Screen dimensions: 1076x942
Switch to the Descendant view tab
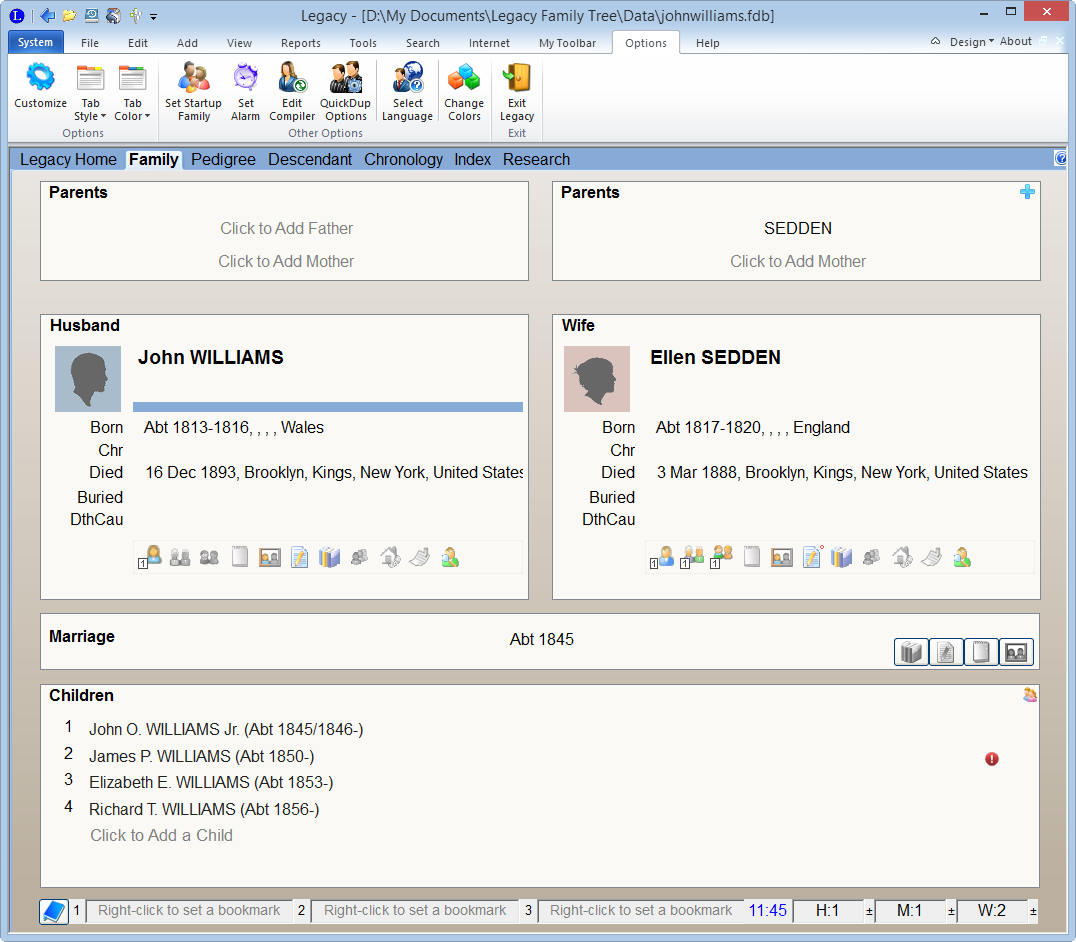pyautogui.click(x=309, y=160)
